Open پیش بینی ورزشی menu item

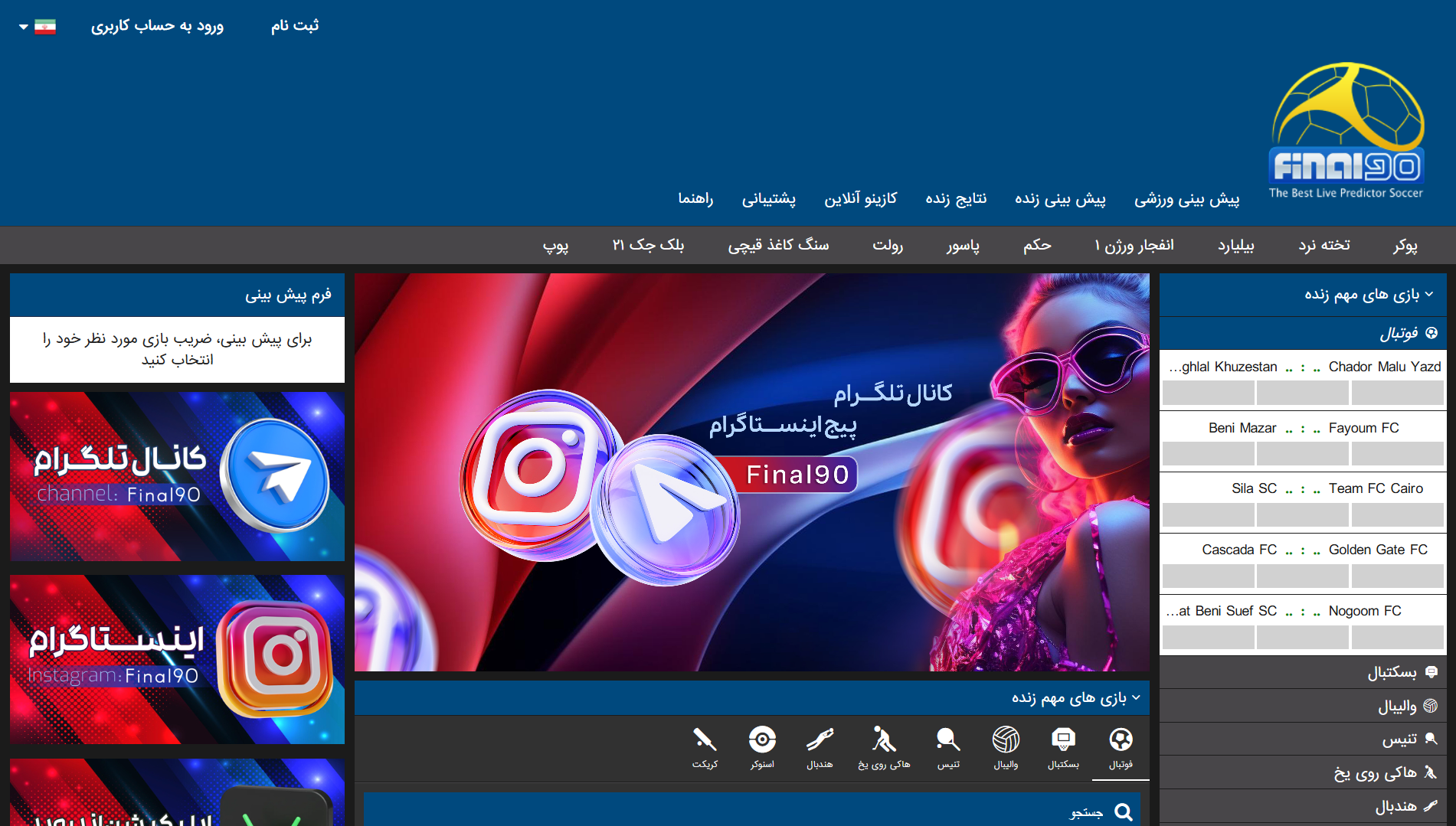pyautogui.click(x=1186, y=199)
